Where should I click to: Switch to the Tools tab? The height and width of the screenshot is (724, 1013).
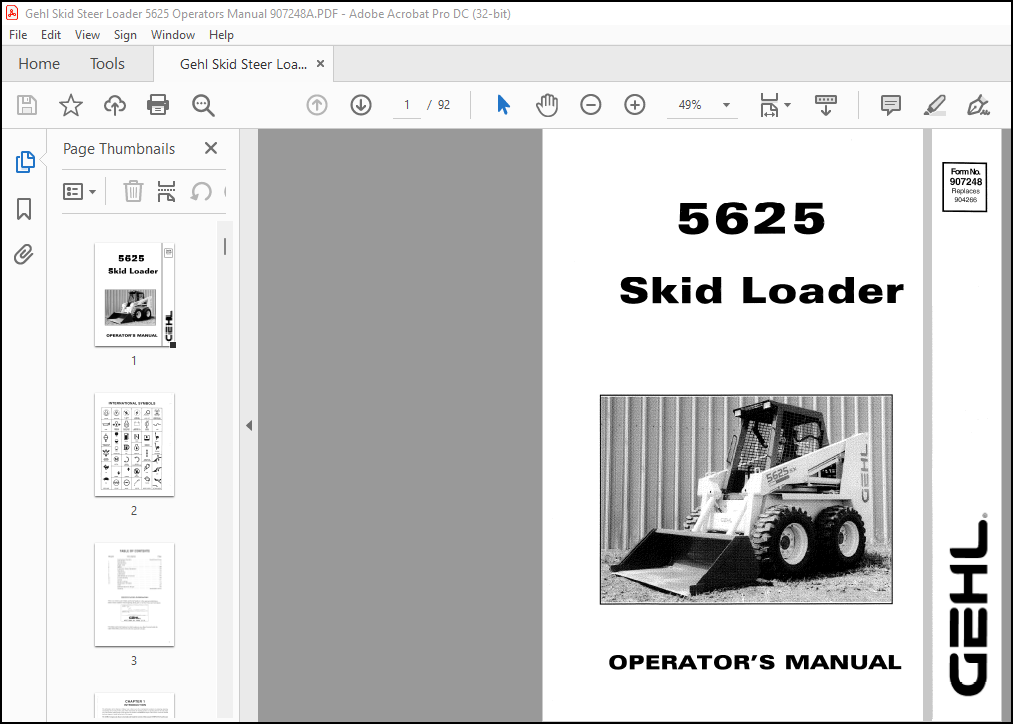tap(107, 63)
